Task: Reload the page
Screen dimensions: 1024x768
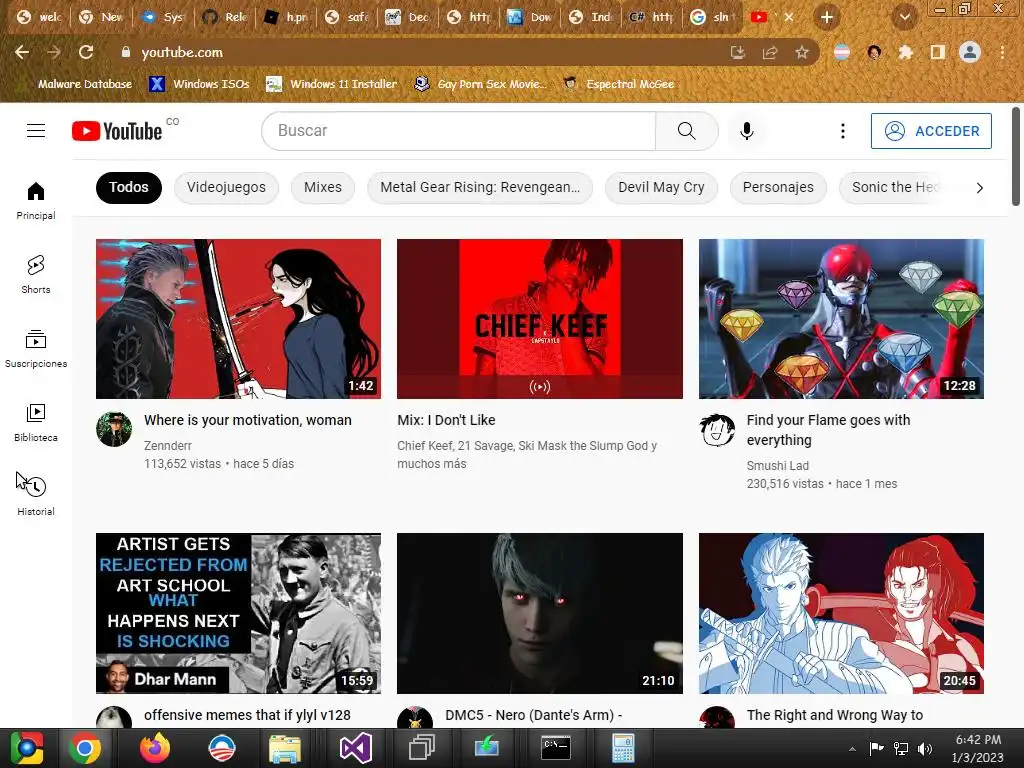Action: (x=86, y=52)
